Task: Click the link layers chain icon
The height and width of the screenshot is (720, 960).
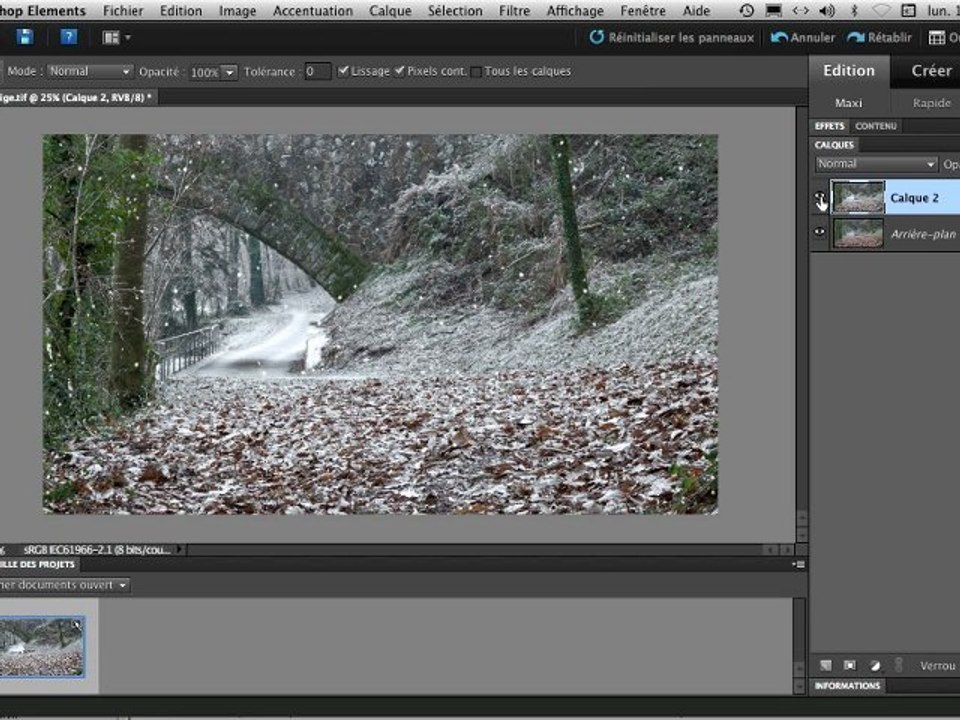Action: click(899, 664)
